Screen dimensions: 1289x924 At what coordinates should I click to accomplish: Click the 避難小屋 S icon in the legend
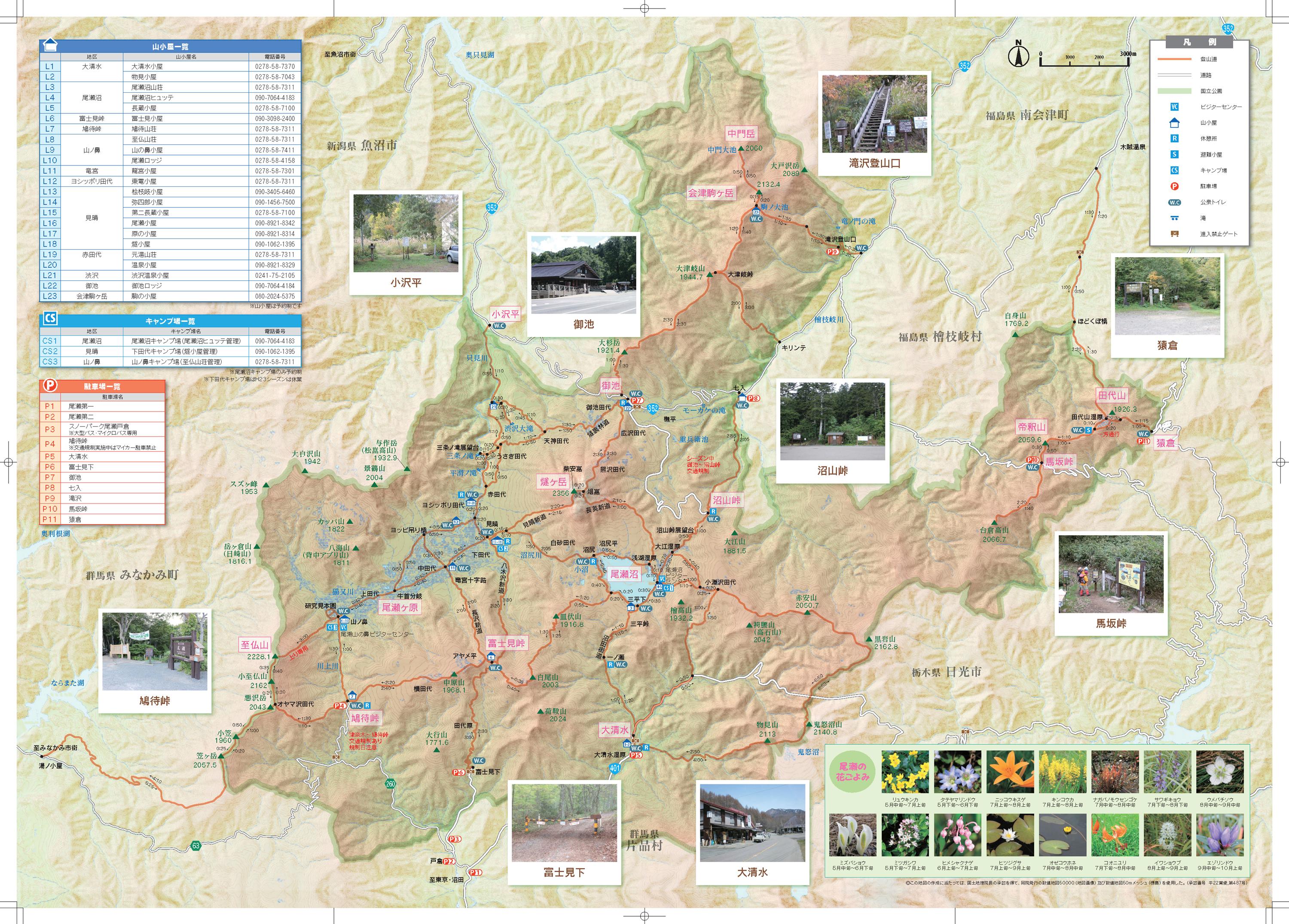(1174, 155)
